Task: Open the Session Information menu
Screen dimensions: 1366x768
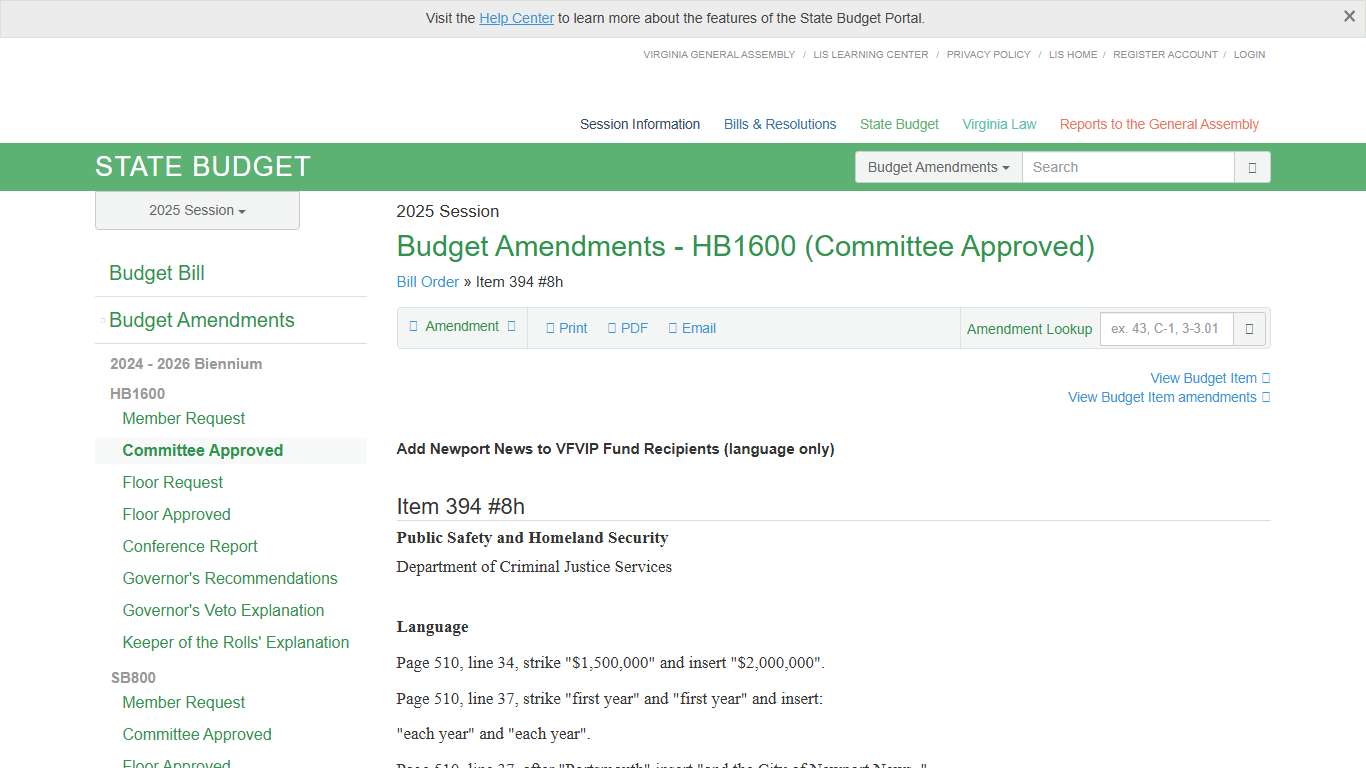Action: [639, 124]
